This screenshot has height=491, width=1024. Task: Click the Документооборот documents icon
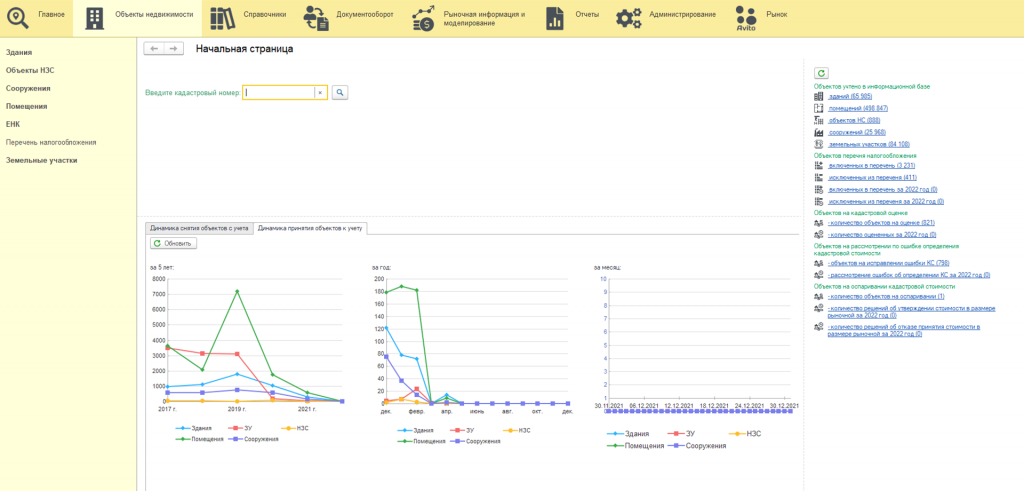pyautogui.click(x=317, y=18)
